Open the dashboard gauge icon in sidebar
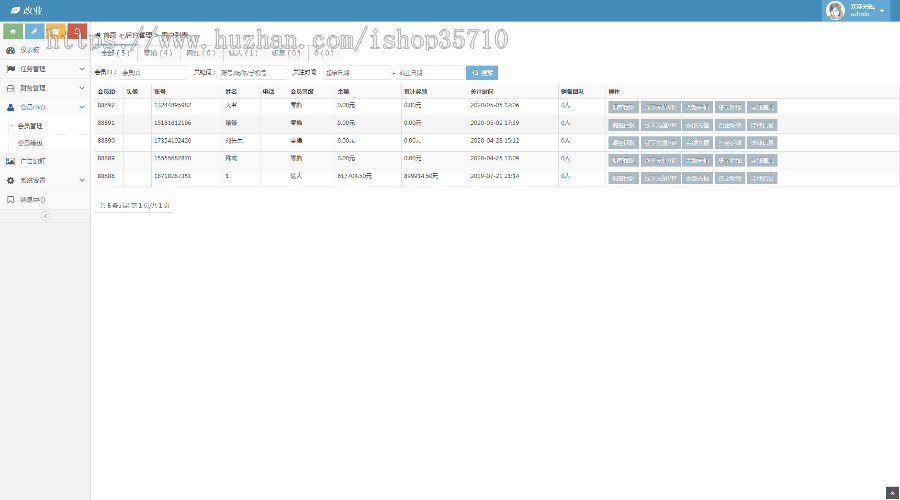The width and height of the screenshot is (900, 500). pyautogui.click(x=10, y=50)
